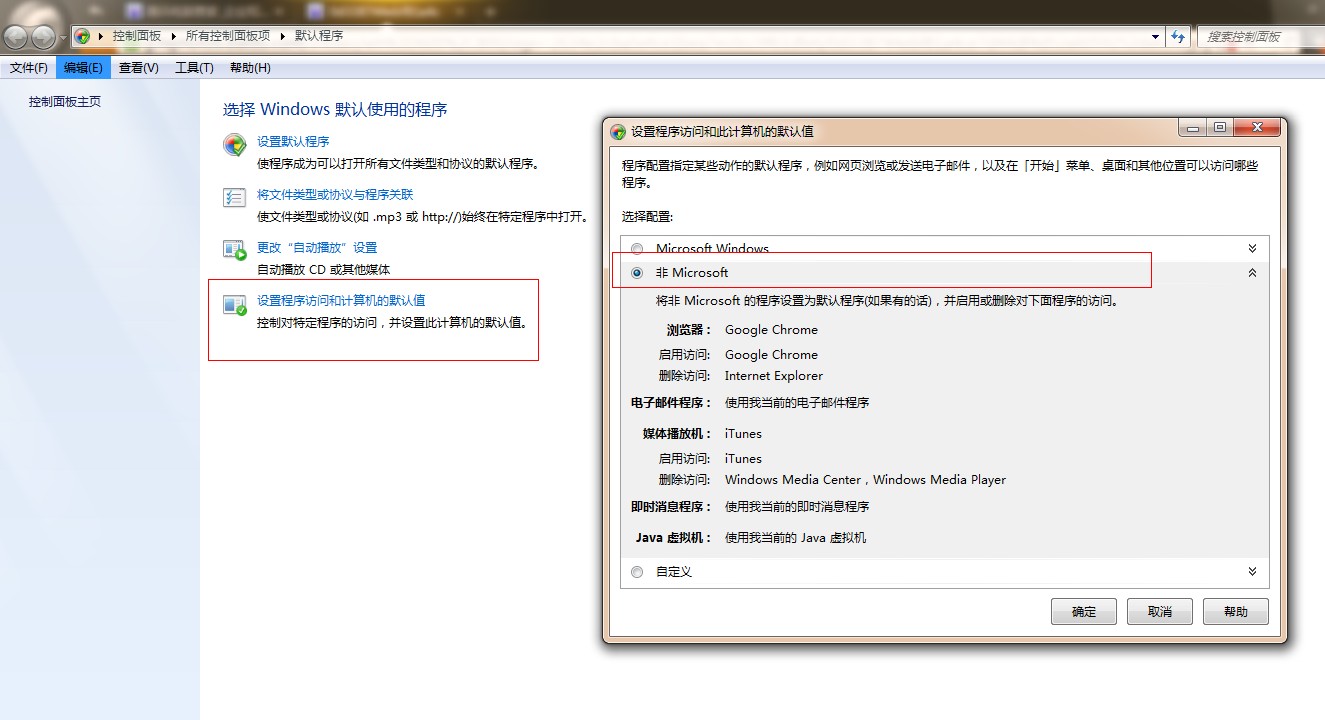Open the recent pages dropdown beside navigation arrows
This screenshot has width=1325, height=720.
click(64, 38)
